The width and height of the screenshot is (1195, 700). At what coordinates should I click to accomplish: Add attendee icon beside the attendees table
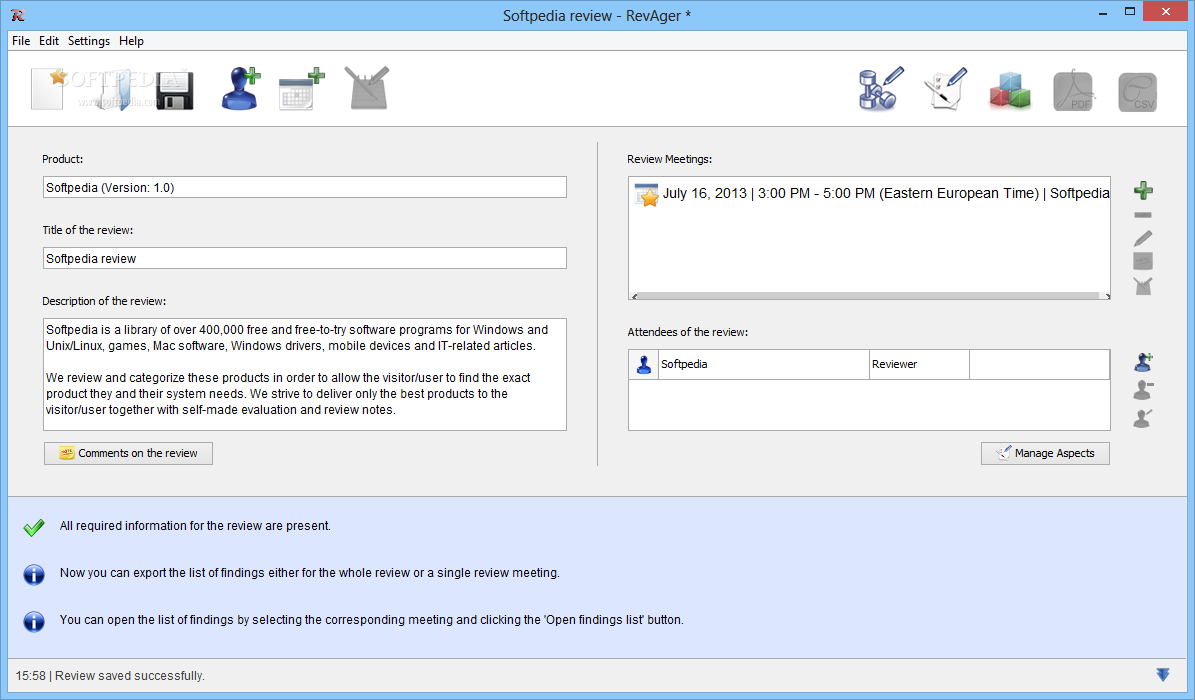[1143, 361]
